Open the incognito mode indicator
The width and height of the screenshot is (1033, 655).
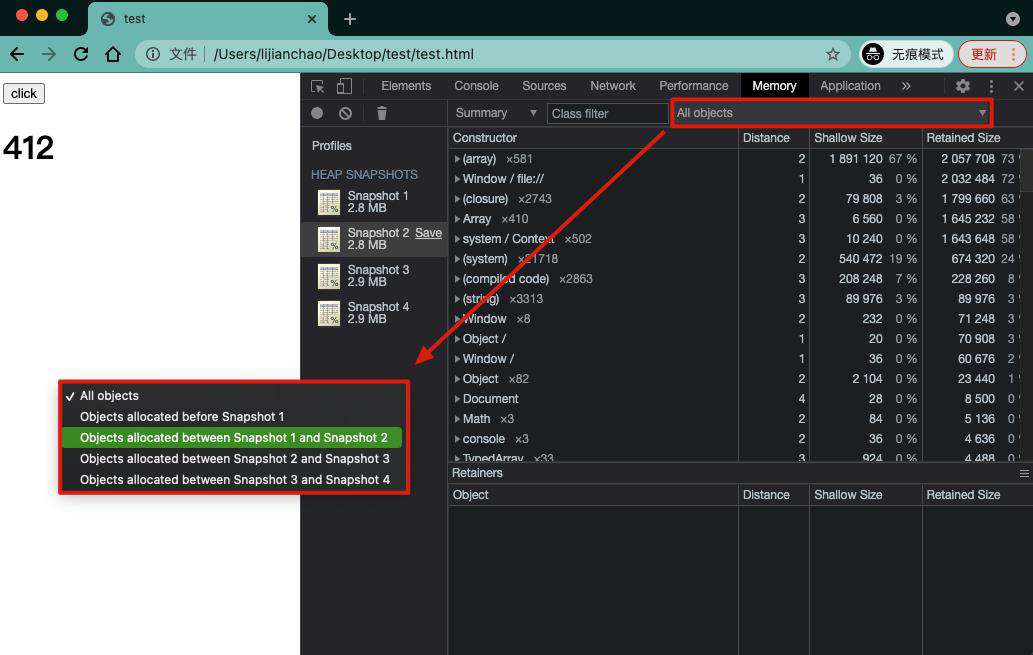pyautogui.click(x=906, y=54)
